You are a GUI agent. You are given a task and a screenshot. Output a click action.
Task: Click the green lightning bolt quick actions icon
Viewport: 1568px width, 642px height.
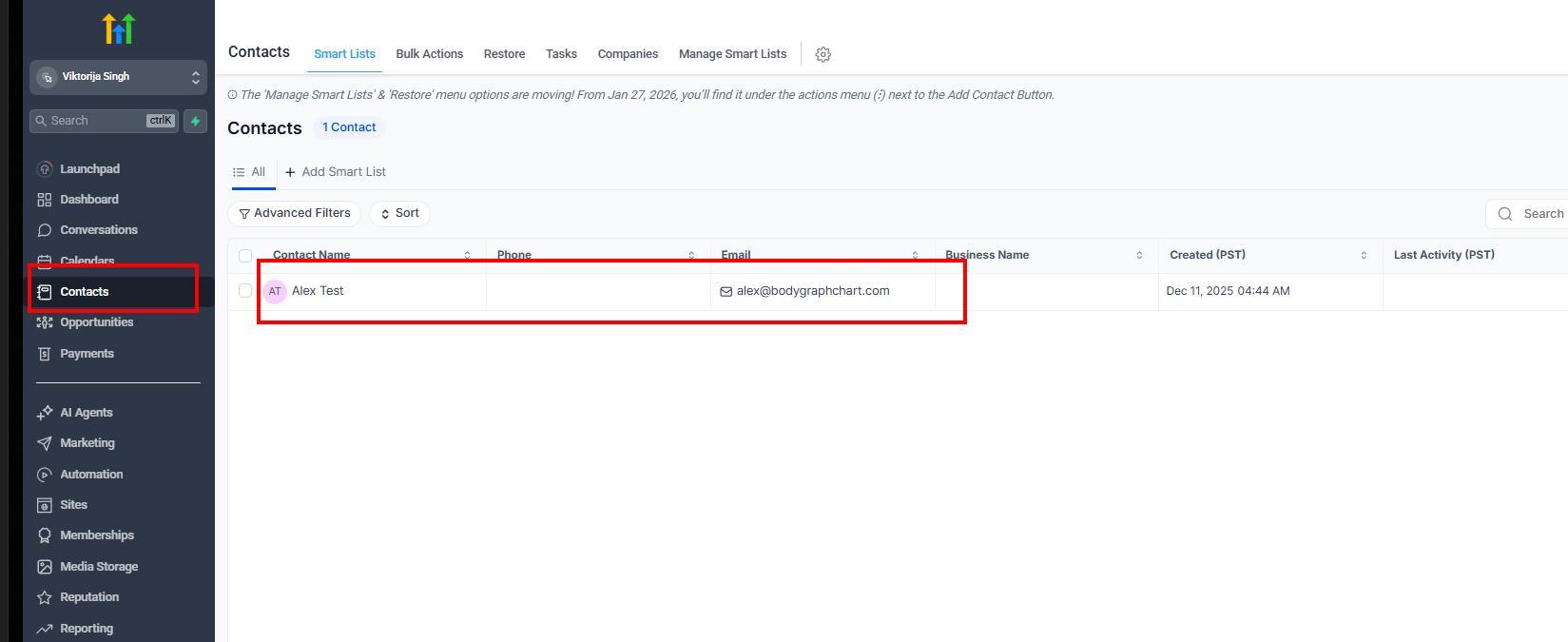click(195, 121)
